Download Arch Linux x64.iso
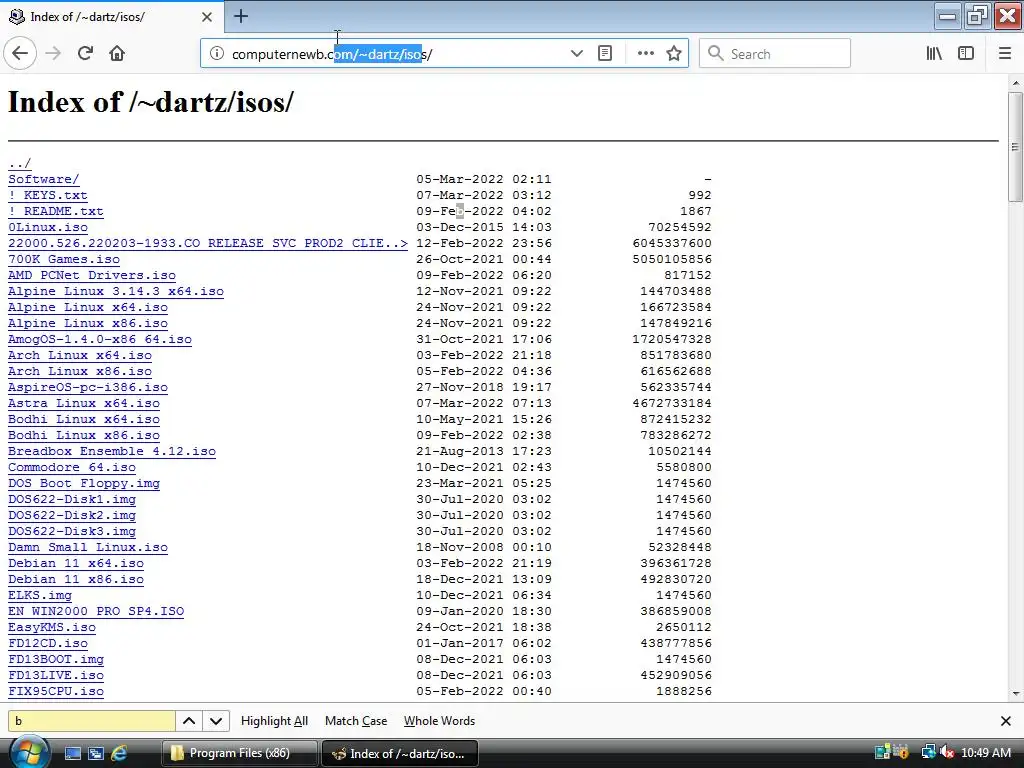The image size is (1024, 768). pyautogui.click(x=80, y=355)
